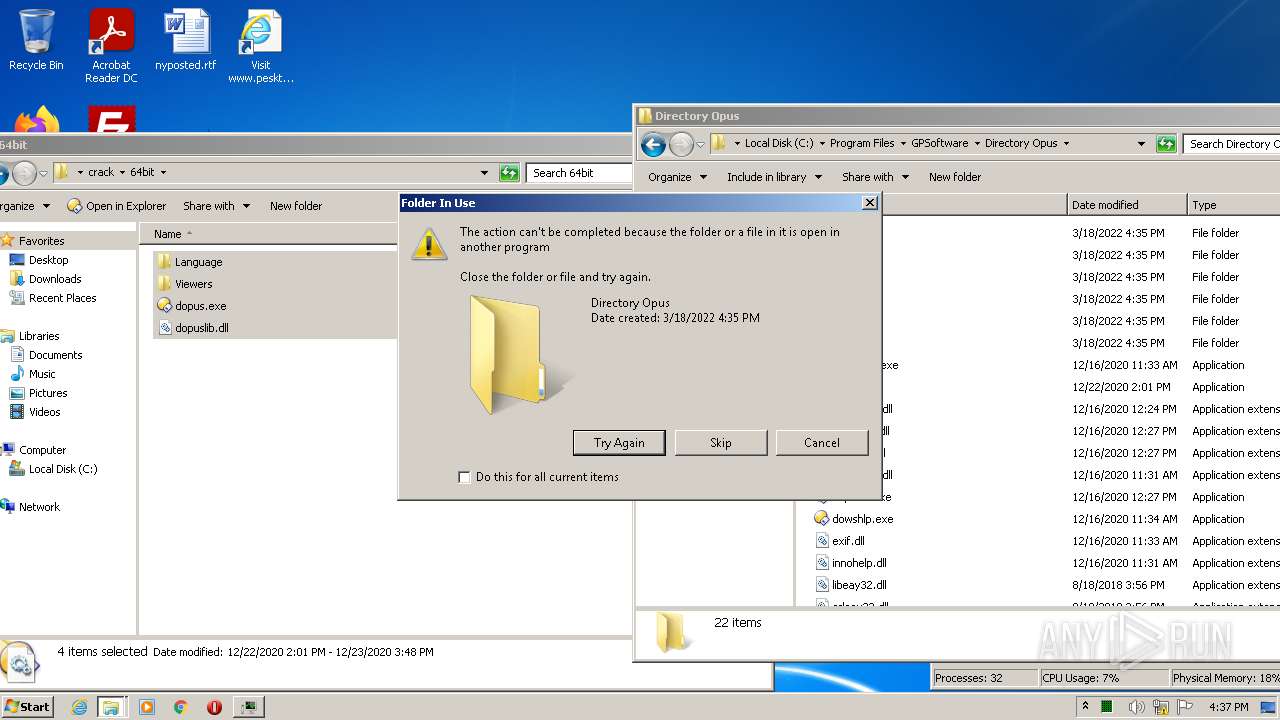1280x720 pixels.
Task: Click Cancel in Folder In Use dialog
Action: pyautogui.click(x=822, y=443)
